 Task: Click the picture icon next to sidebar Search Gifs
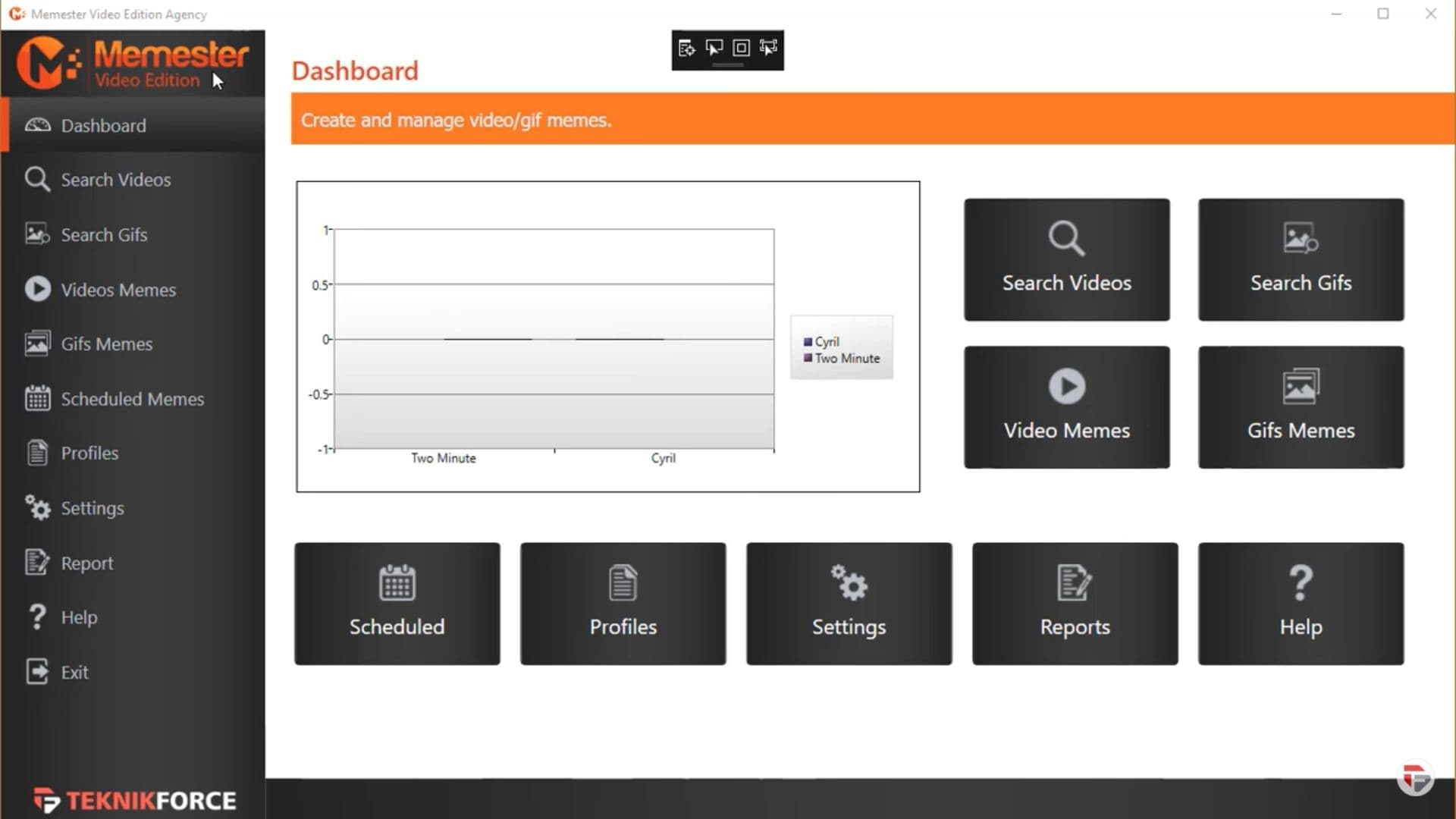pos(37,234)
